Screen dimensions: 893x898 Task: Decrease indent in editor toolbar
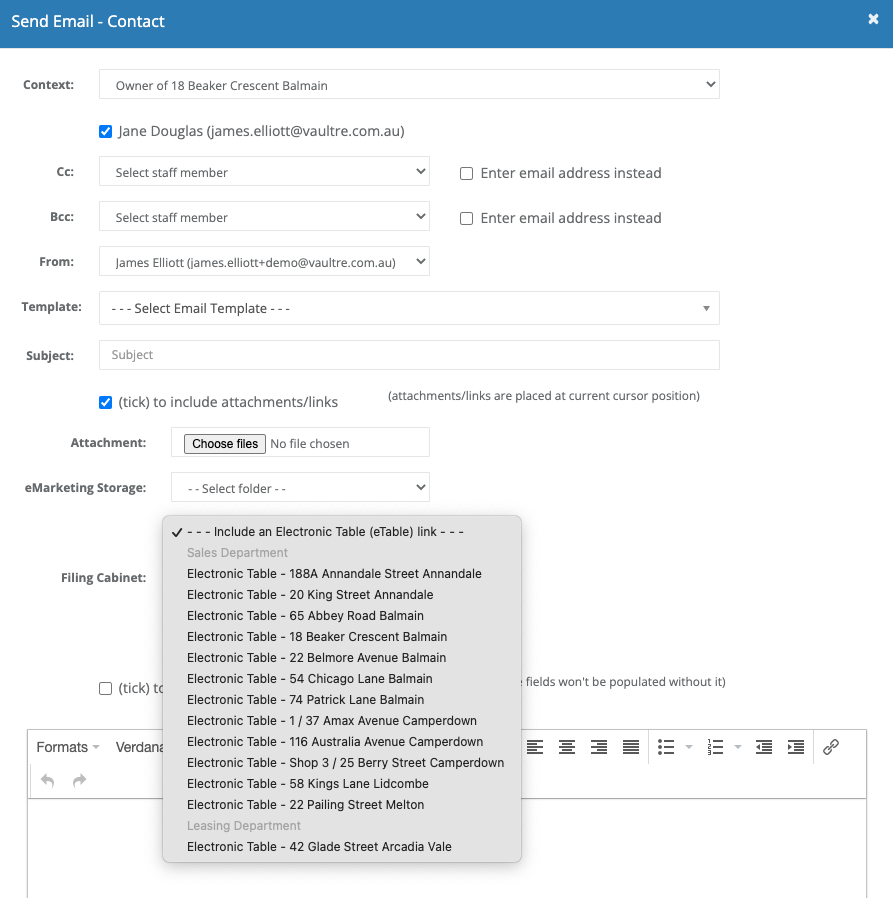[764, 747]
